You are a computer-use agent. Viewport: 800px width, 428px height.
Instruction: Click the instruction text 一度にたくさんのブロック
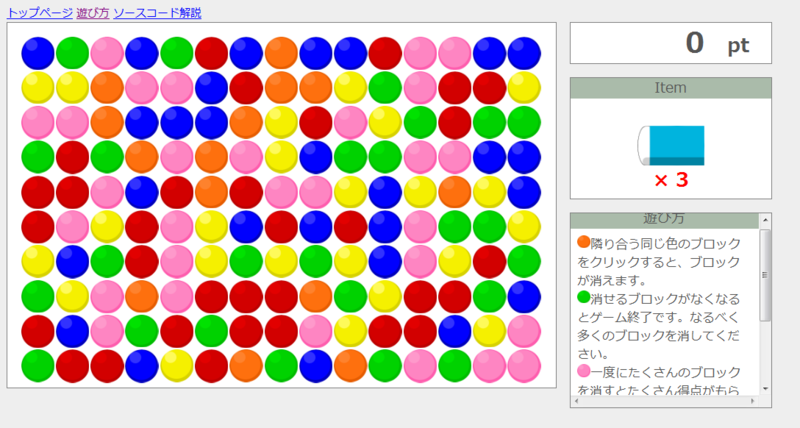[x=665, y=372]
